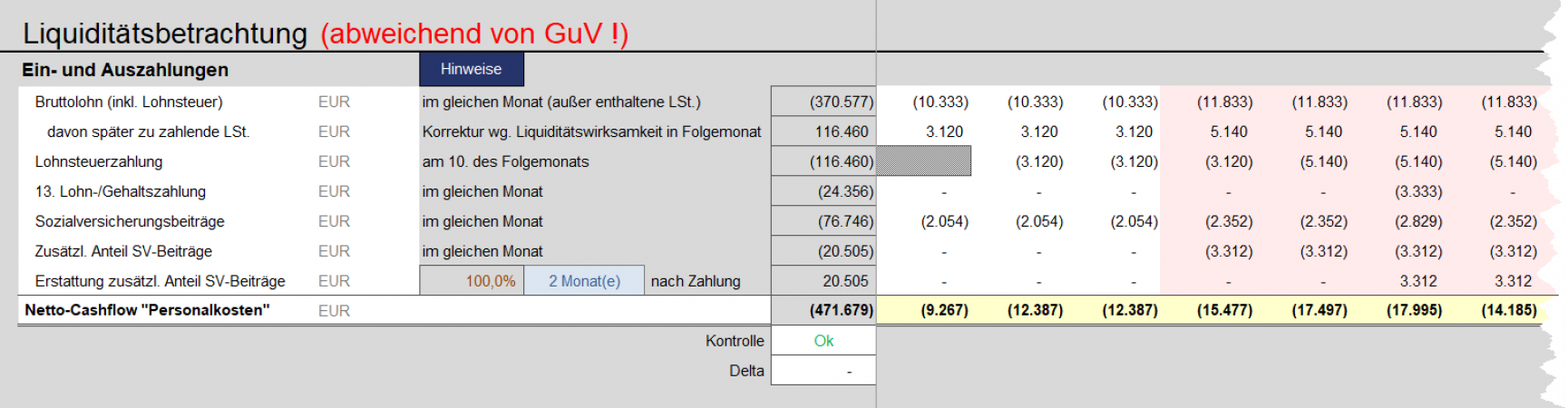Image resolution: width=1568 pixels, height=408 pixels.
Task: Select the 100,0% reimbursement percentage input
Action: coord(472,281)
